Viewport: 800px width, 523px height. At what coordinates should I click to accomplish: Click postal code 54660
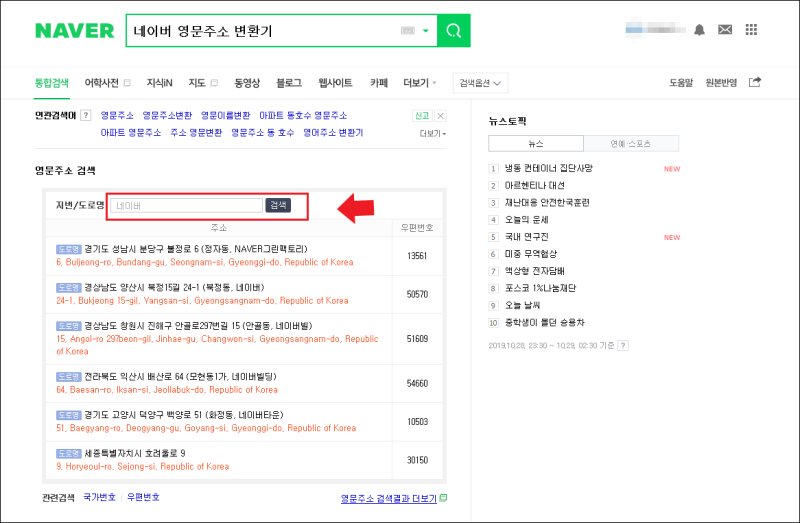[x=417, y=384]
